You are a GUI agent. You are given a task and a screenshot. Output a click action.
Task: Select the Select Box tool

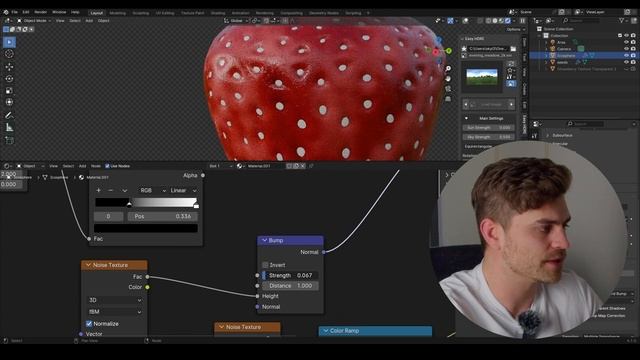[9, 42]
